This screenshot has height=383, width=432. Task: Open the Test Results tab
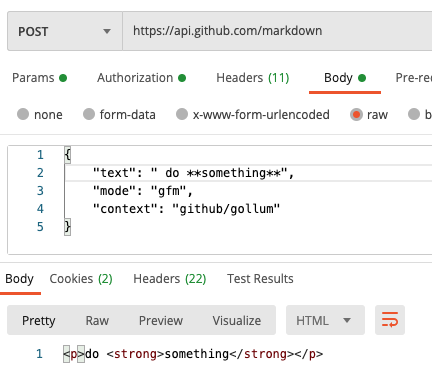pos(260,279)
